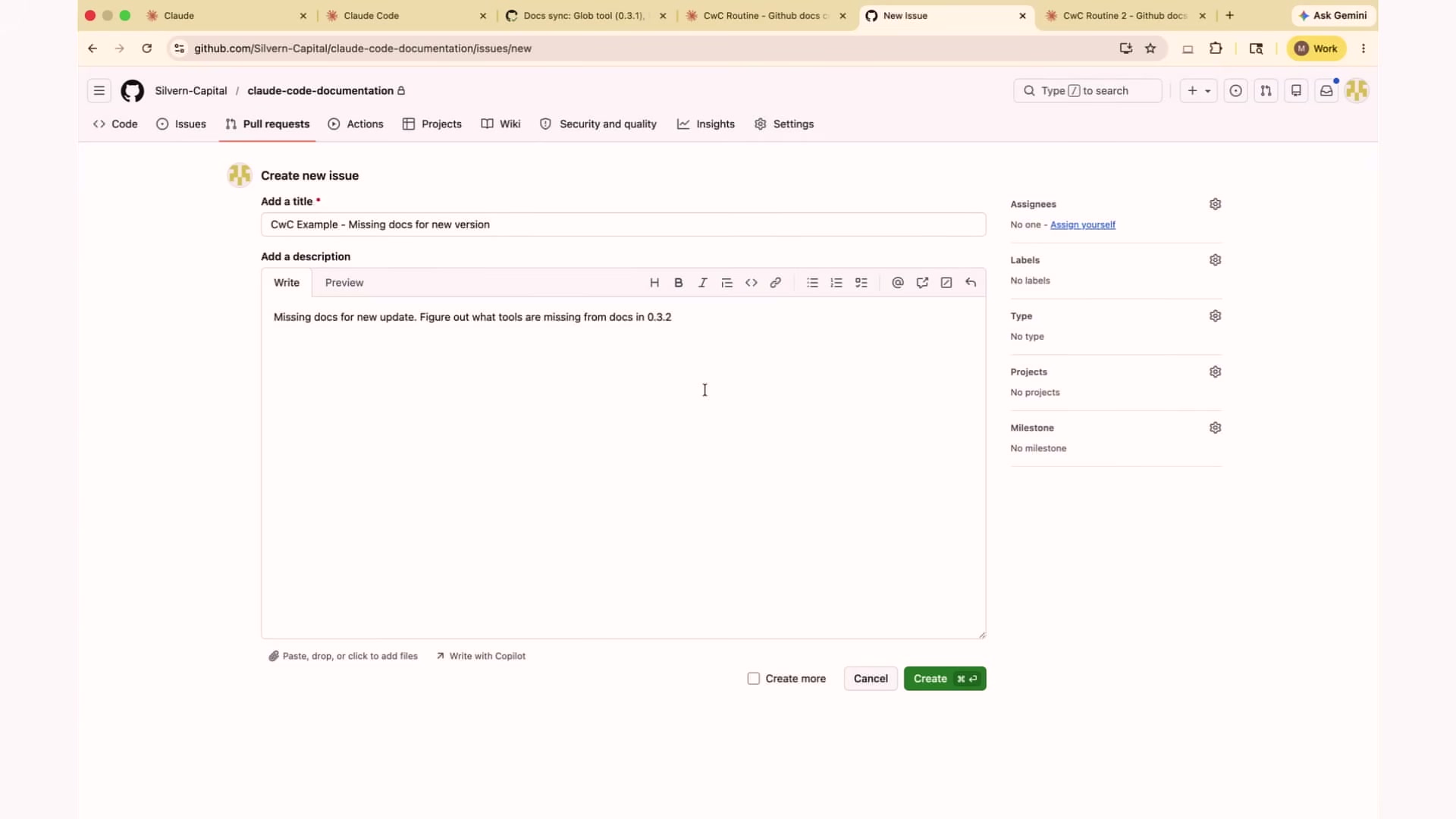Enable the Create more checkbox
Image resolution: width=1456 pixels, height=819 pixels.
(x=754, y=679)
